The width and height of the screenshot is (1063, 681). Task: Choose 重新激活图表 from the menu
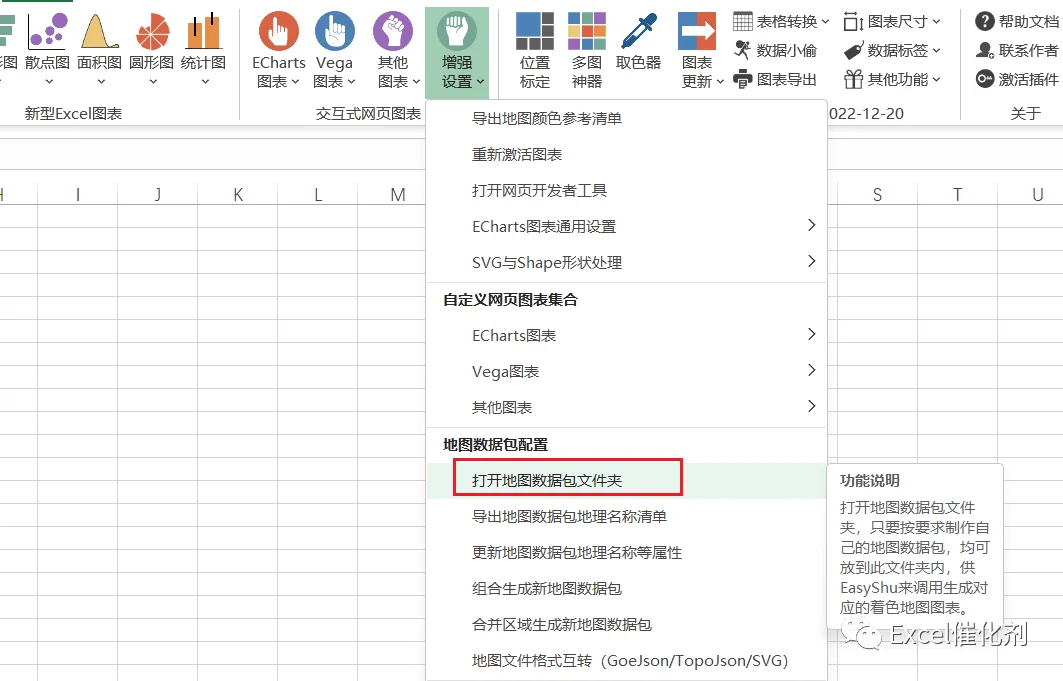click(627, 154)
